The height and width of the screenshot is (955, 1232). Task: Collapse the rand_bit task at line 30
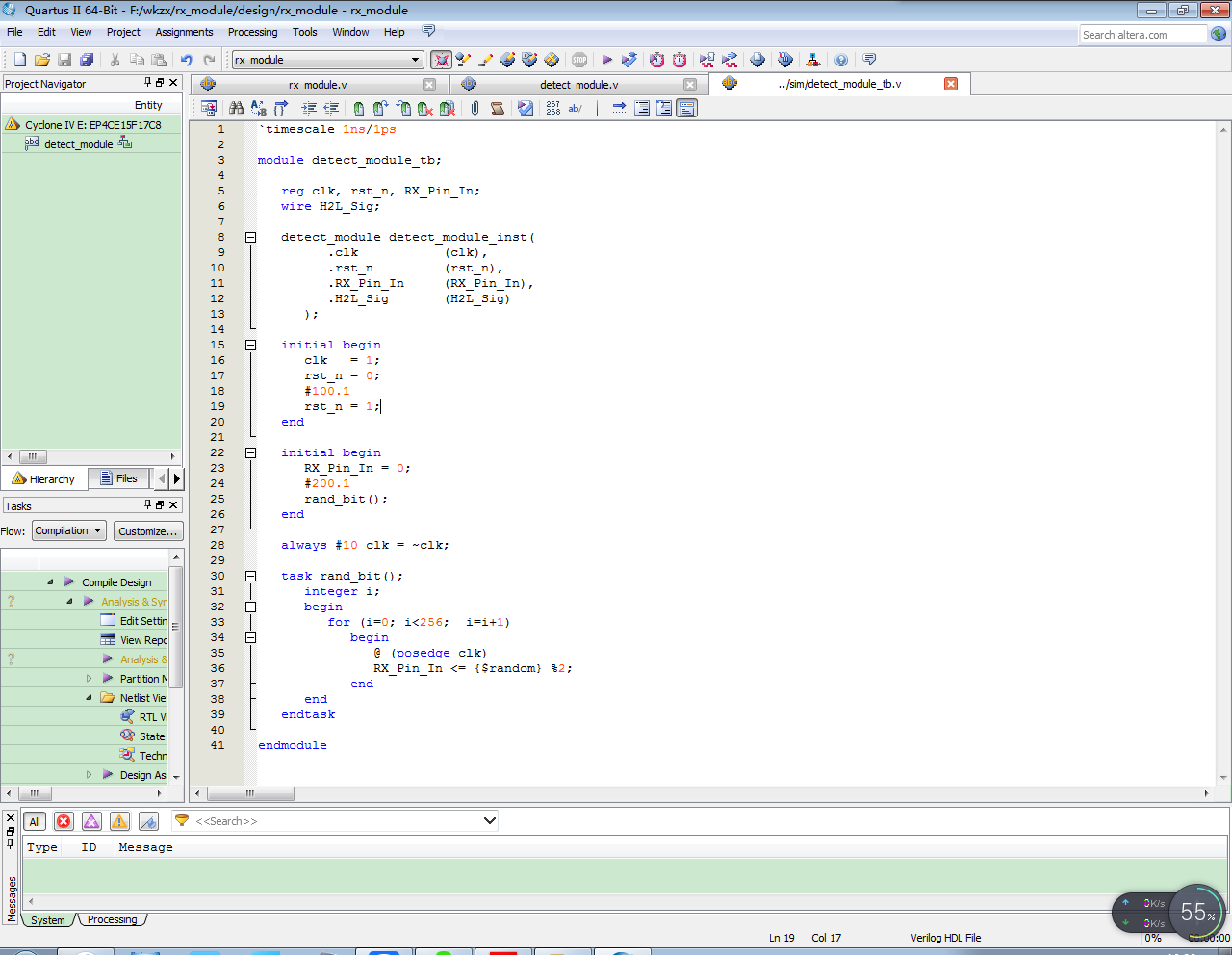(x=249, y=576)
